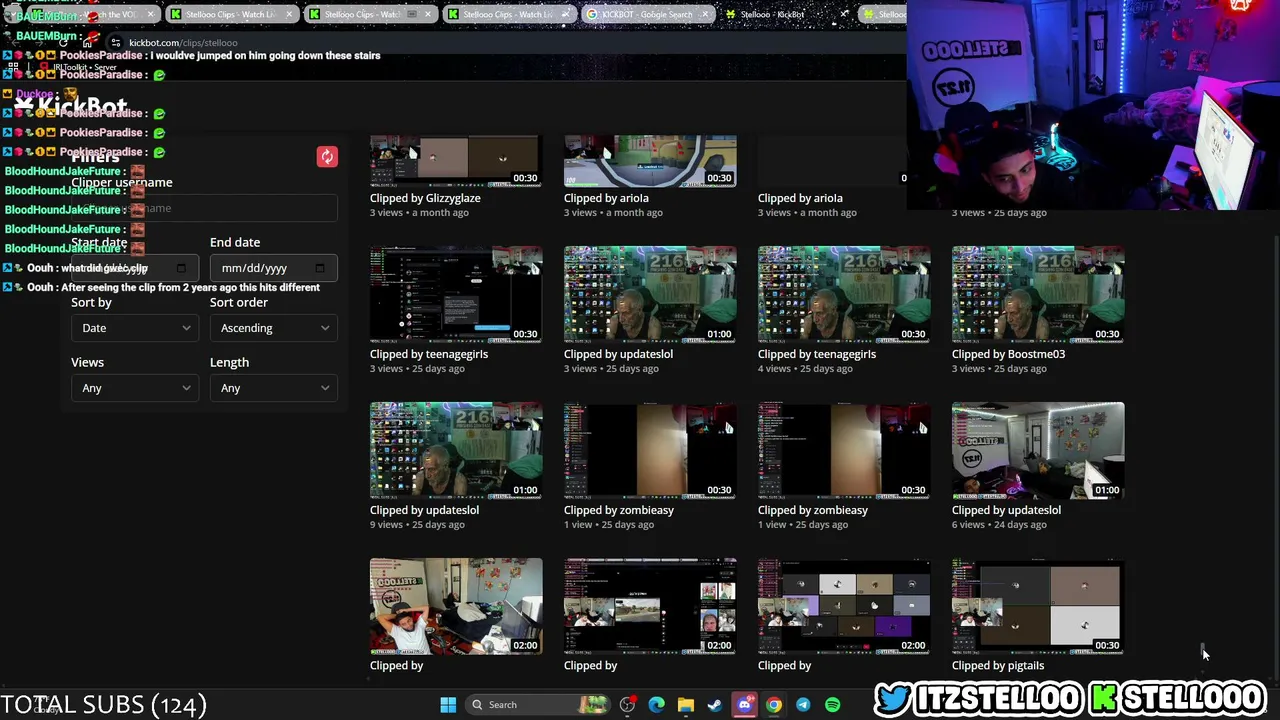1280x720 pixels.
Task: Click the 'Clipped by Boostme03' title
Action: pyautogui.click(x=1008, y=354)
